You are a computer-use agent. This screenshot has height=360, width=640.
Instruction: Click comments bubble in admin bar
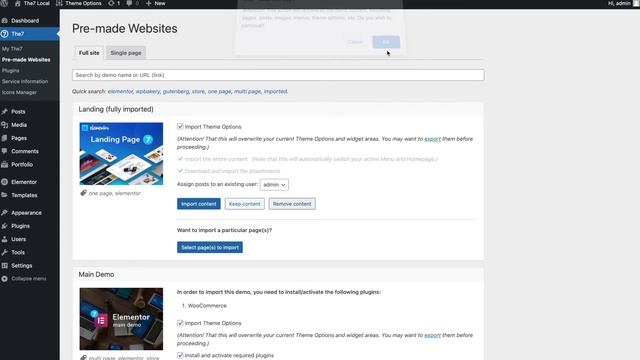pos(129,3)
